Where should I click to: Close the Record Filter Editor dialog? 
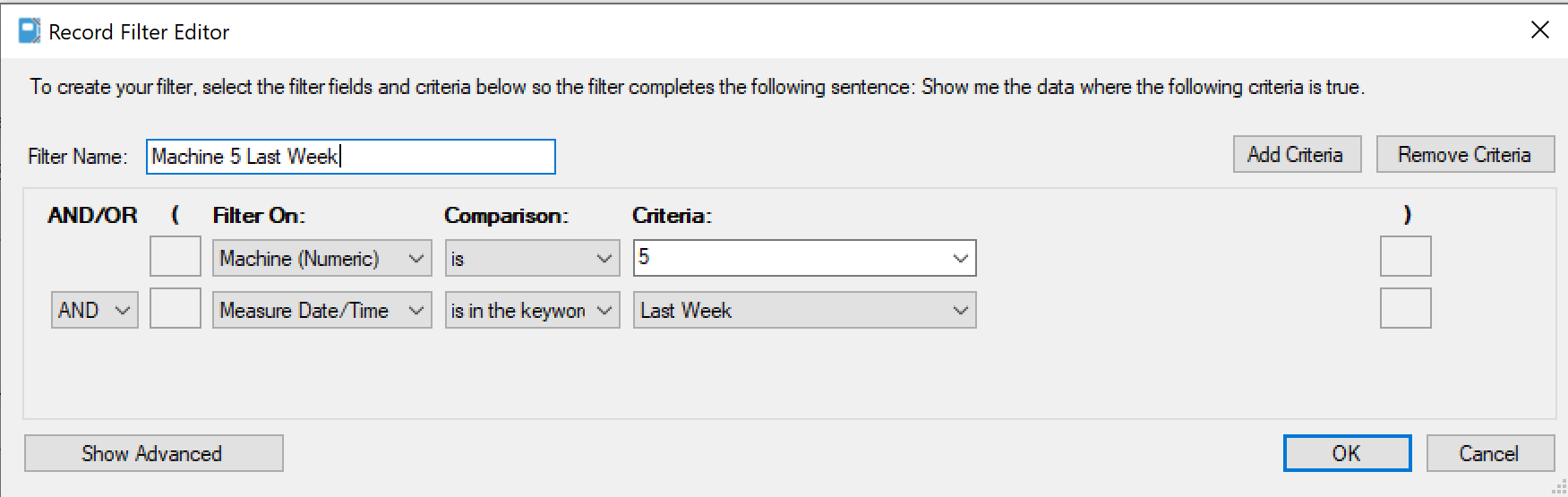pos(1539,30)
